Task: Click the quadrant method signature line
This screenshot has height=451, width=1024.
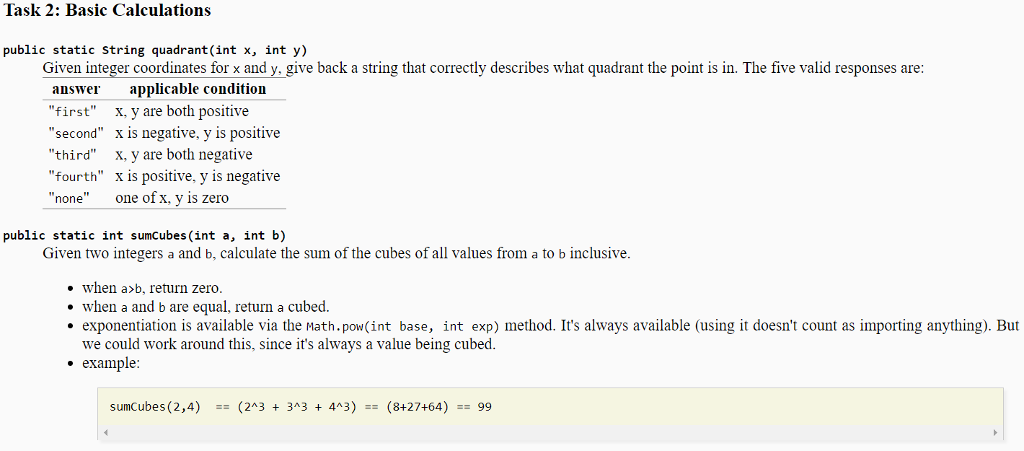Action: coord(155,50)
